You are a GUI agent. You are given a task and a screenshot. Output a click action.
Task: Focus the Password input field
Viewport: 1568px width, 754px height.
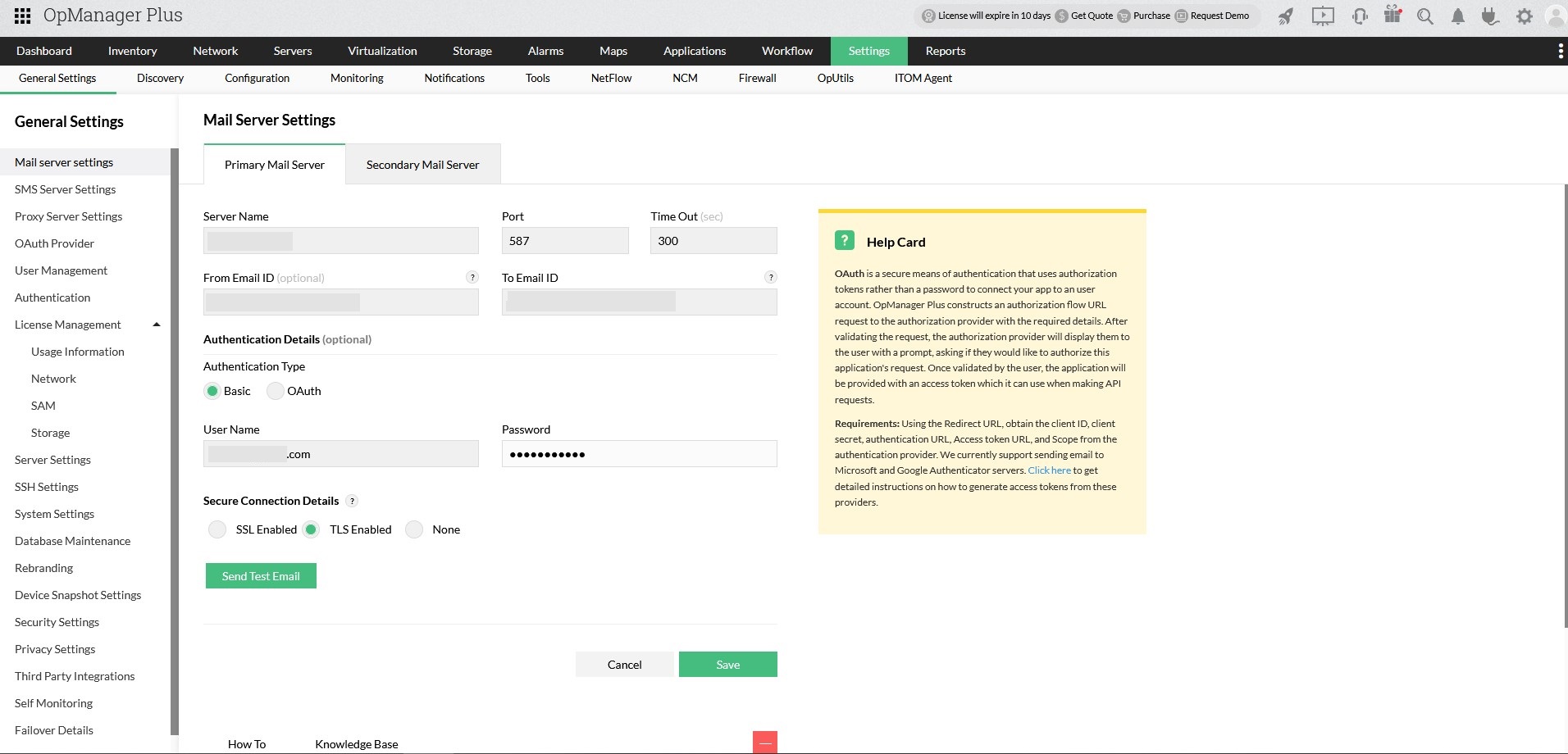pos(640,454)
